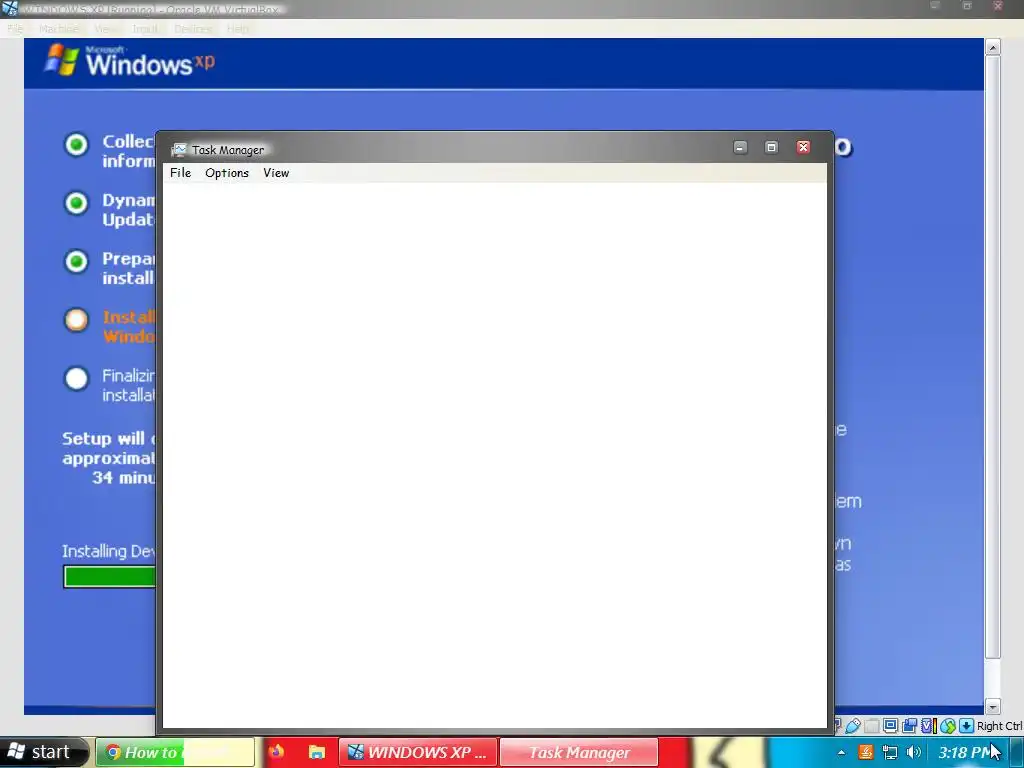The width and height of the screenshot is (1024, 768).
Task: Open the View menu in Task Manager
Action: (x=276, y=173)
